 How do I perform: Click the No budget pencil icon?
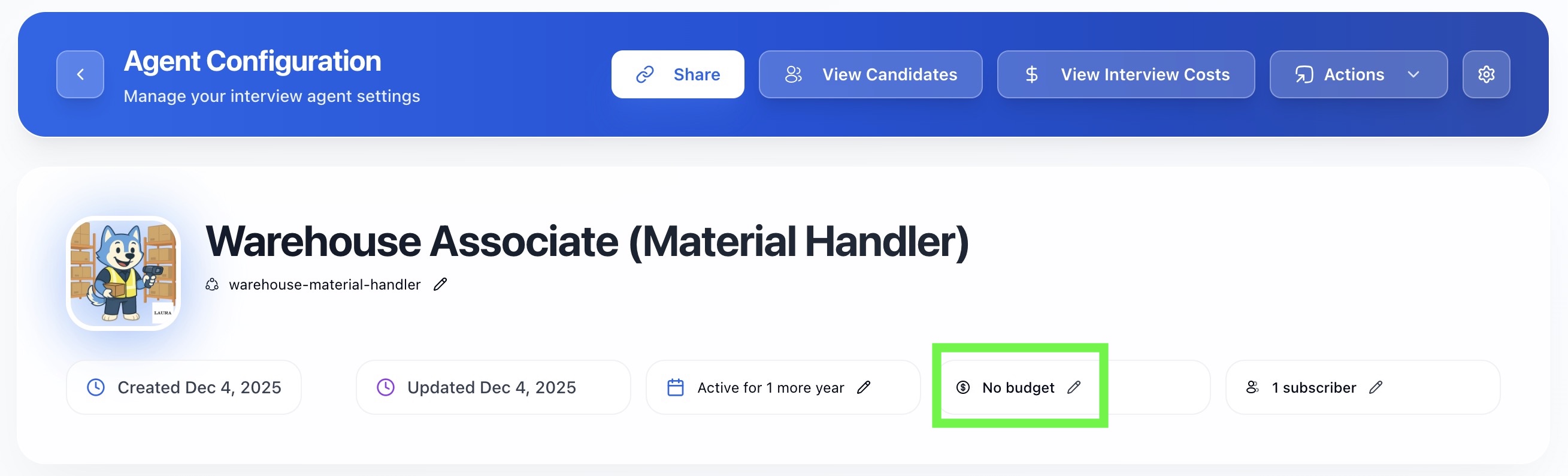(1074, 388)
